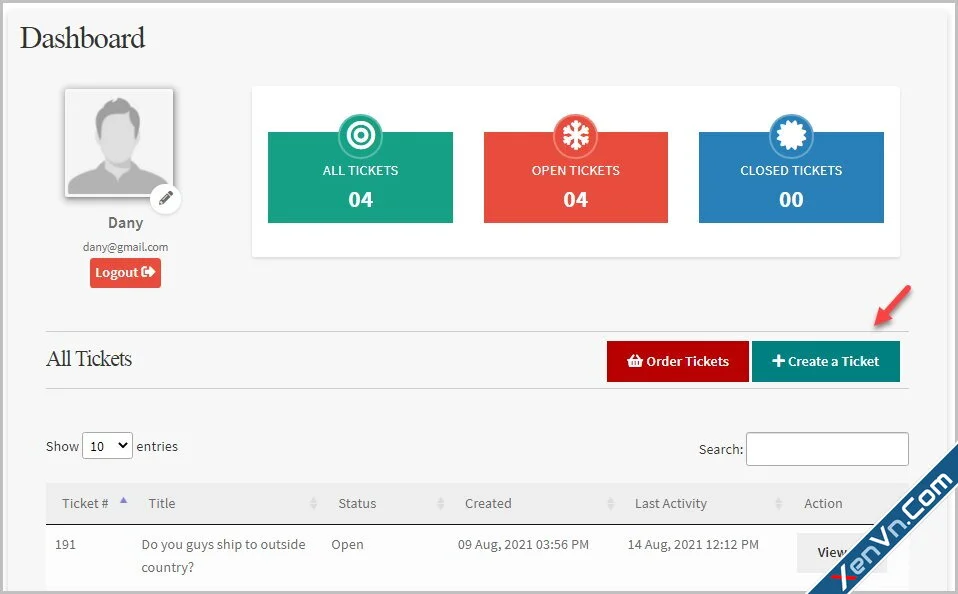Sort by Ticket # column arrow
The height and width of the screenshot is (594, 958).
[123, 501]
